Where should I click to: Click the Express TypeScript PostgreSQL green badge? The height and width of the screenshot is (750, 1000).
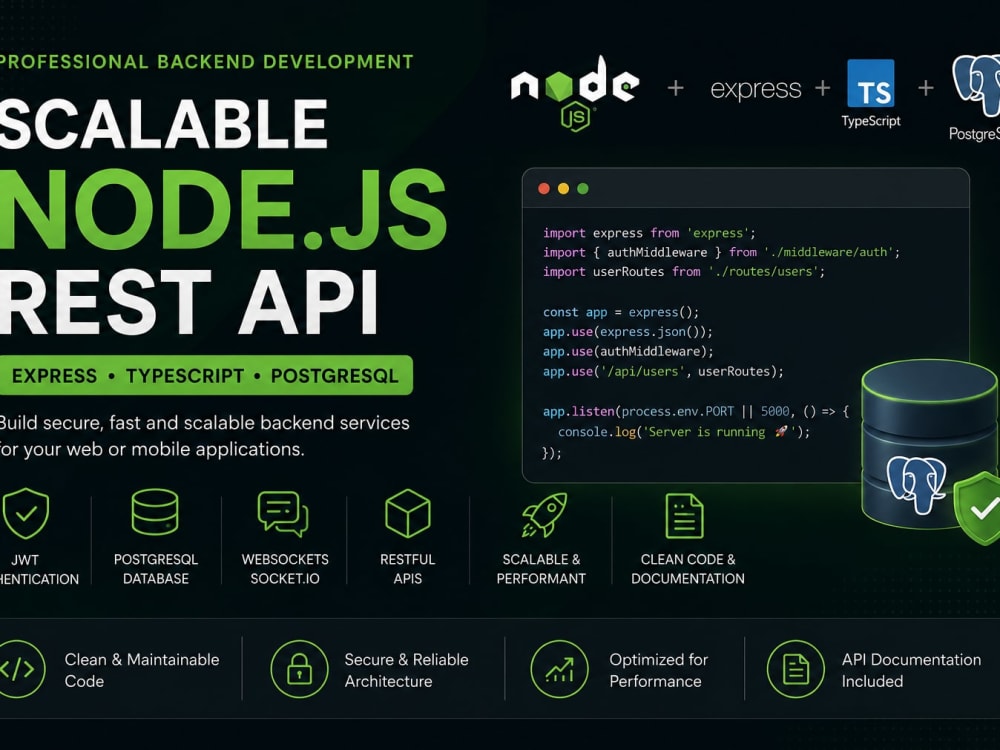206,375
